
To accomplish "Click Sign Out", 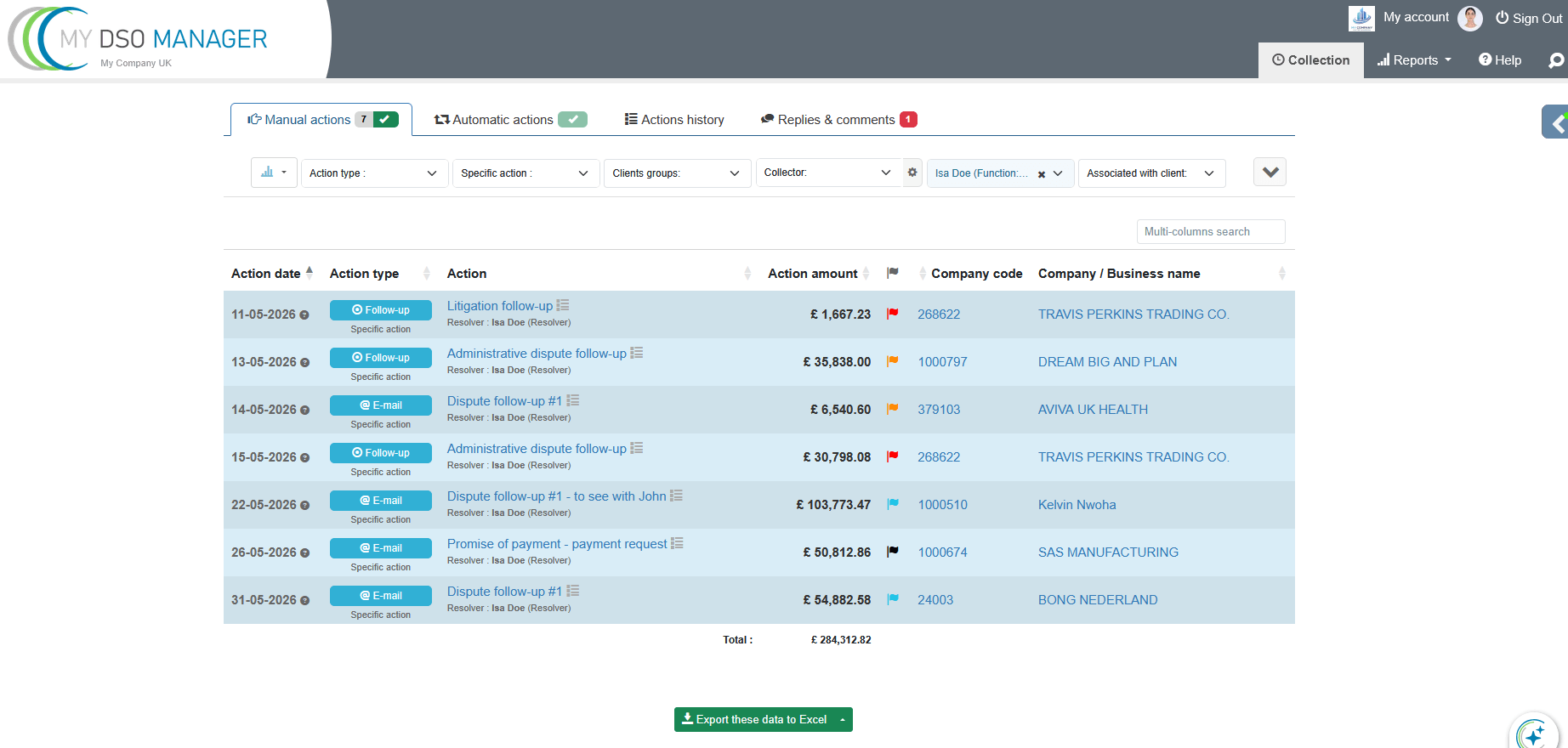I will [x=1529, y=18].
